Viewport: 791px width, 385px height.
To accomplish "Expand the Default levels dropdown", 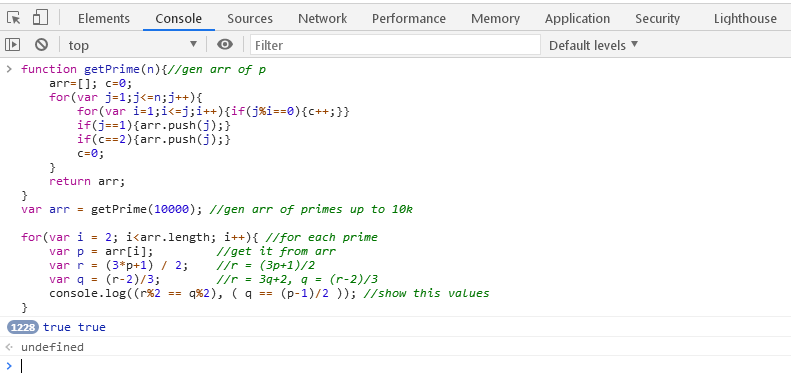I will click(594, 45).
